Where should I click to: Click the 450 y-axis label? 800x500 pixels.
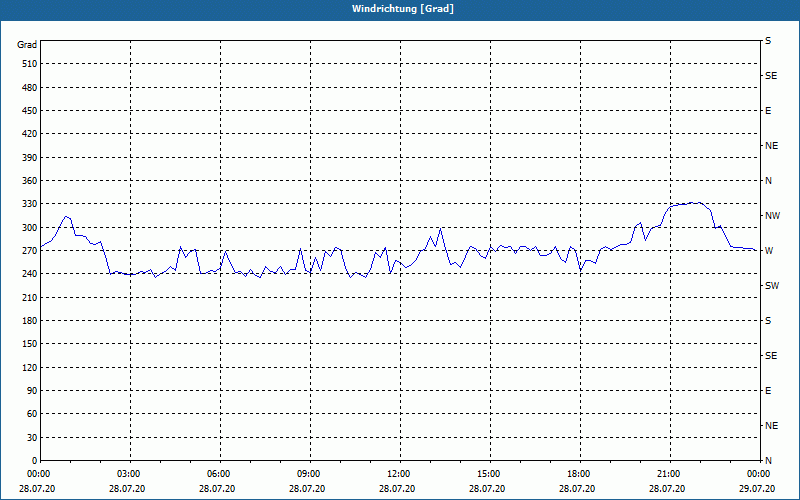point(30,111)
